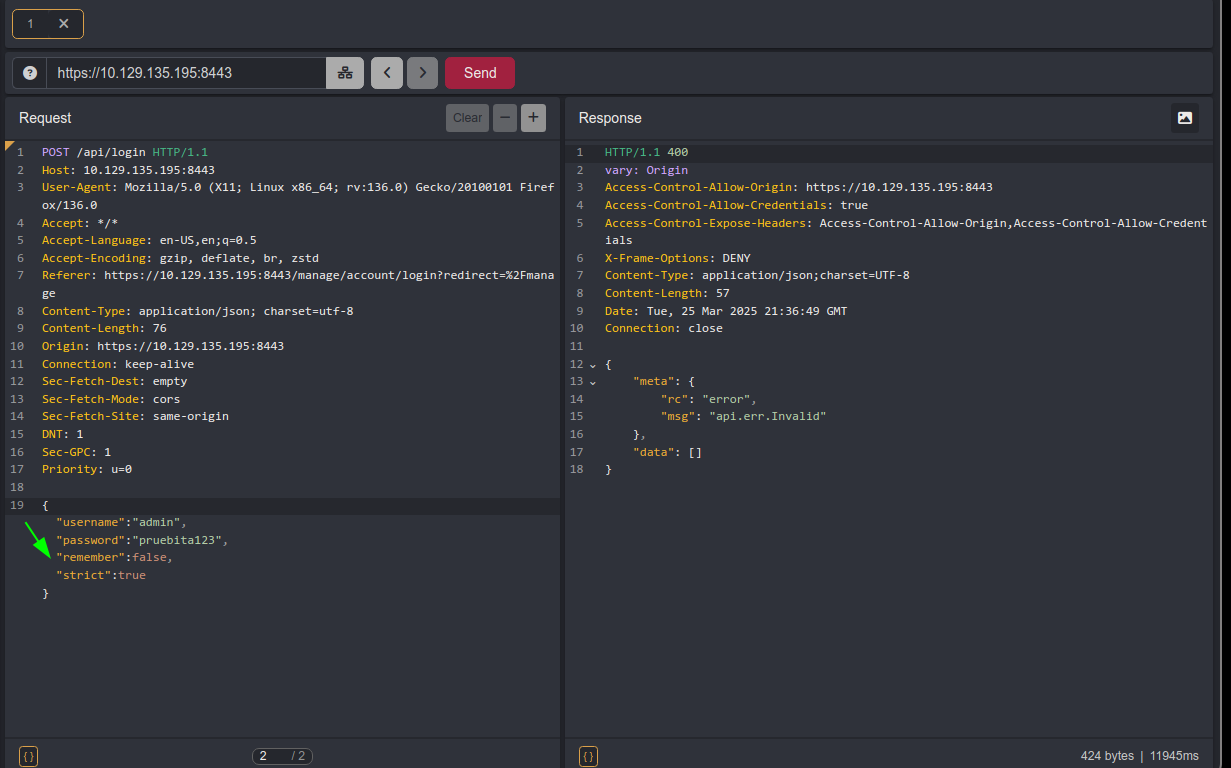Click the plus button in Request header

533,118
